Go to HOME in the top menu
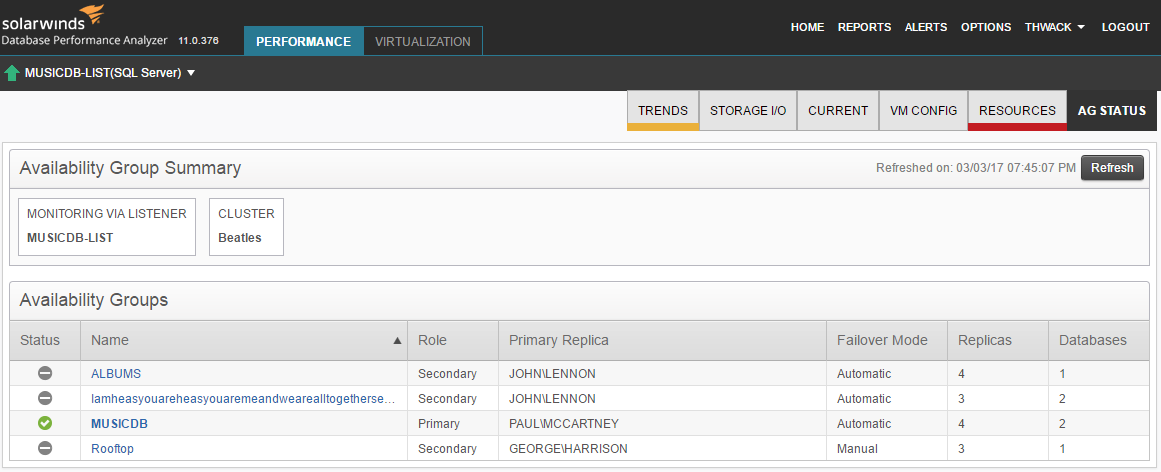Image resolution: width=1161 pixels, height=472 pixels. point(807,27)
